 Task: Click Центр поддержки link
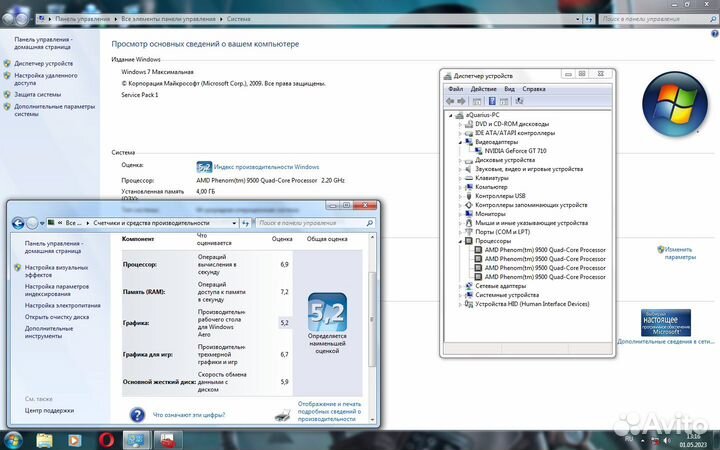coord(49,411)
